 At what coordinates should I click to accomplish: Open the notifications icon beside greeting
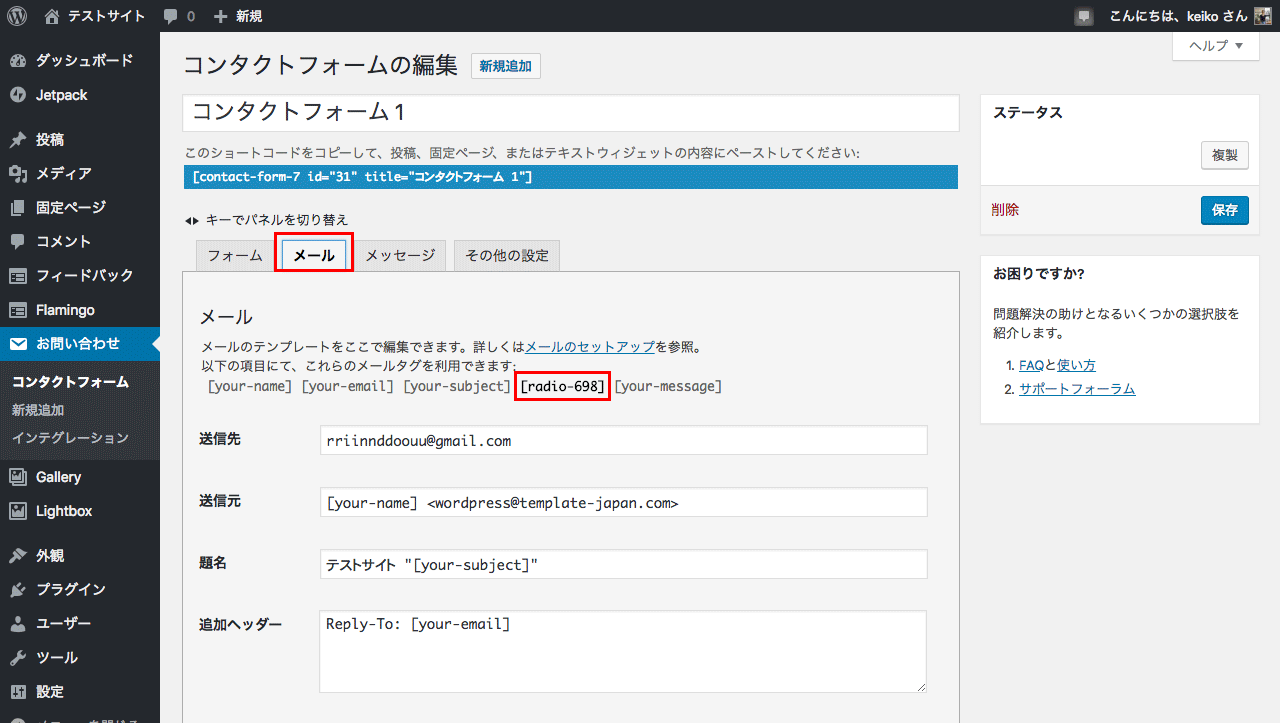(x=1084, y=16)
